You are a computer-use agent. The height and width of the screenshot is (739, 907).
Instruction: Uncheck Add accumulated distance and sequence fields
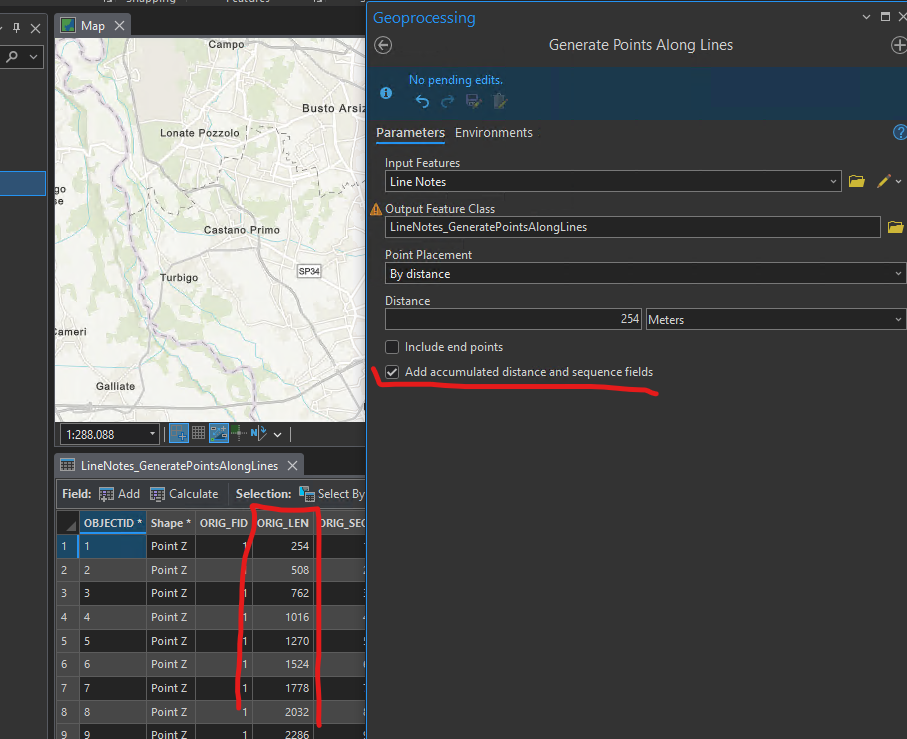392,372
